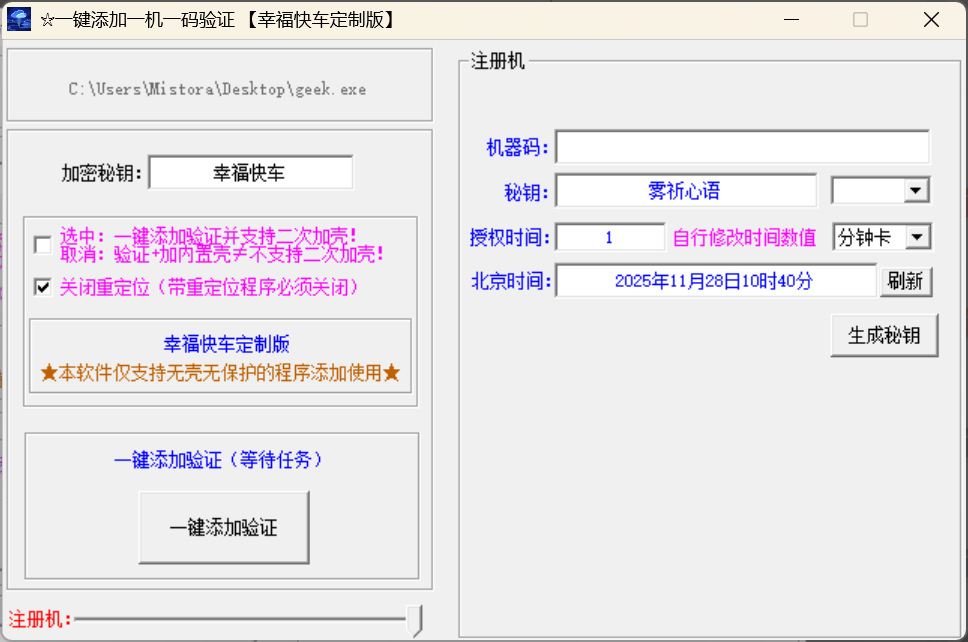This screenshot has width=968, height=642.
Task: Click inside the empty 机器码 input field
Action: [x=743, y=146]
